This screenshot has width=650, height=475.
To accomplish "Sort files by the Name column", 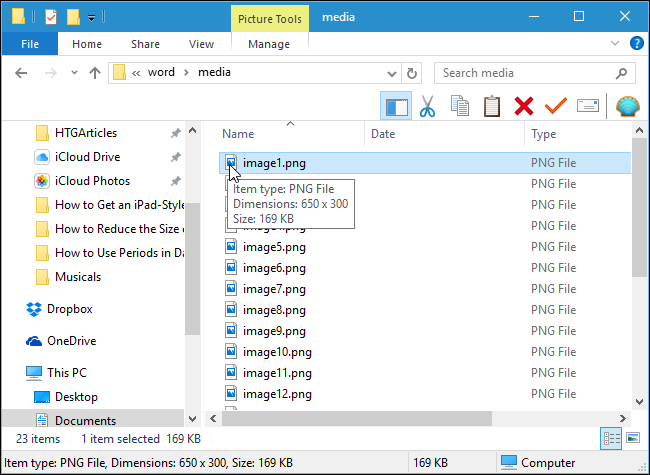I will [x=290, y=134].
